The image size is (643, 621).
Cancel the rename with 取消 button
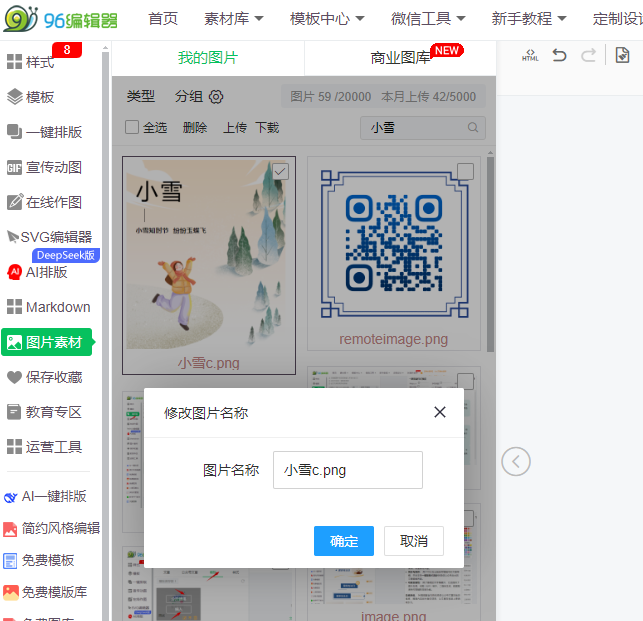pos(413,541)
